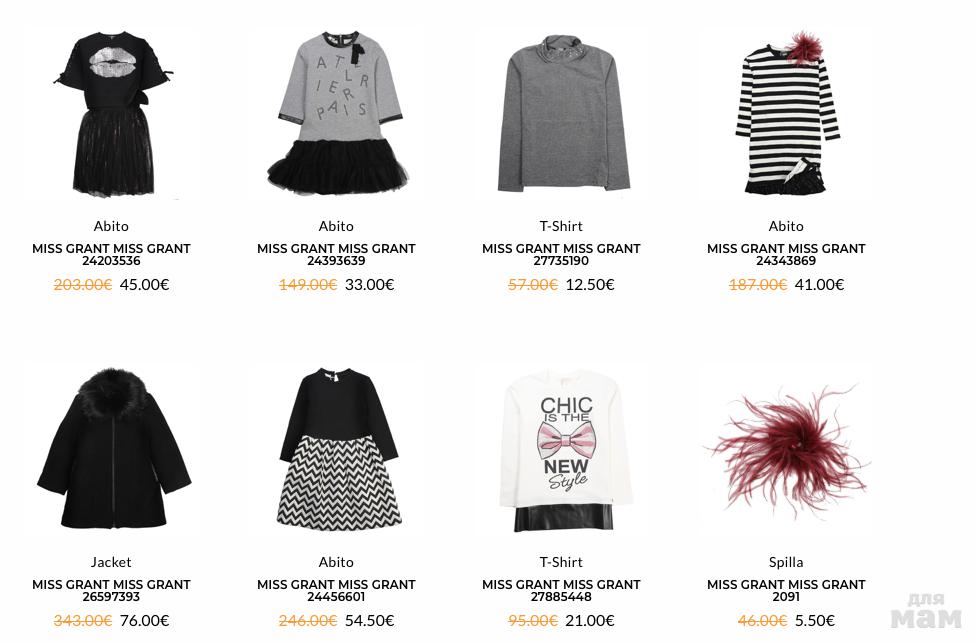Open the black lips-print dress image
Screen dimensions: 977x643
pos(112,114)
